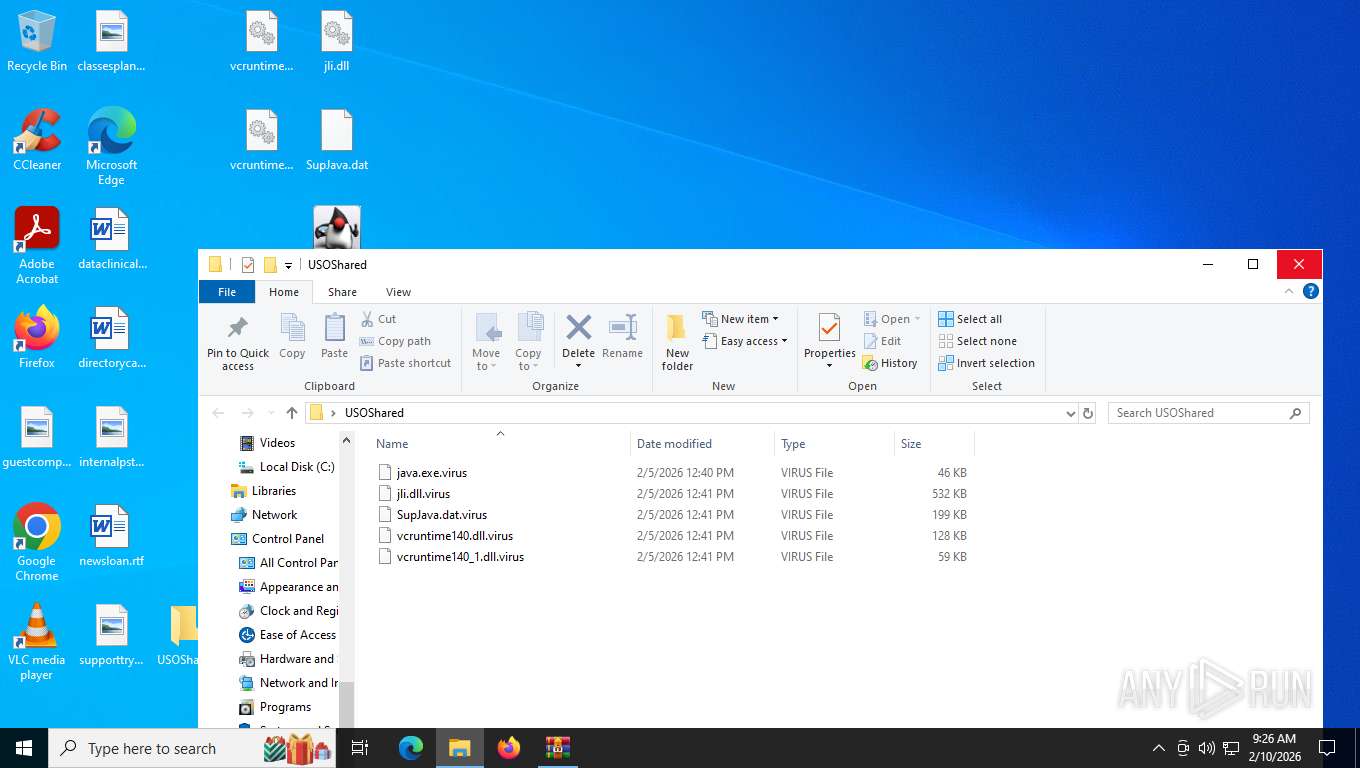Select Ease of Access in navigation pane
Viewport: 1360px width, 768px height.
coord(297,635)
